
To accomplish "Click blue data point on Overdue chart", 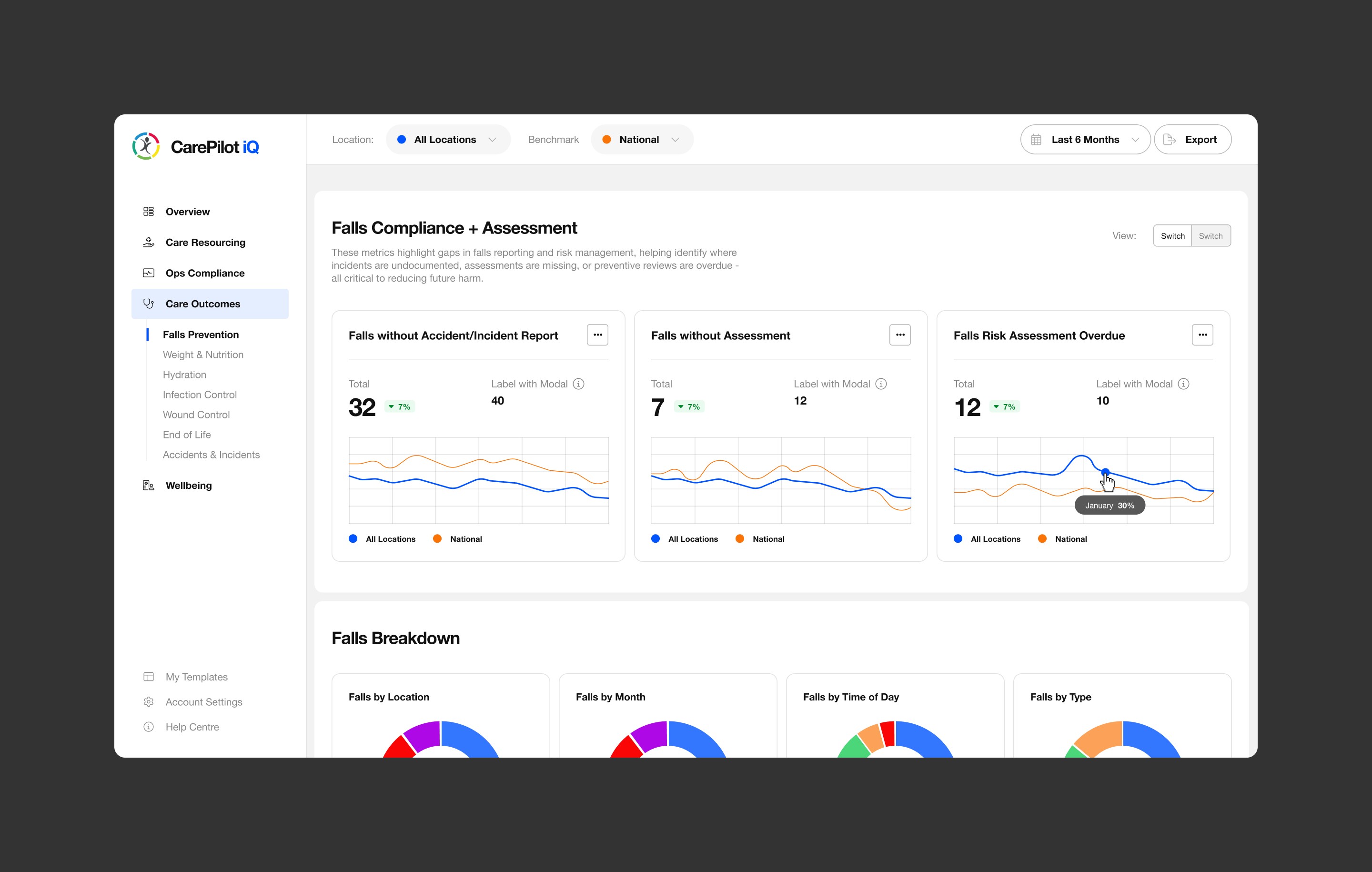I will 1105,472.
